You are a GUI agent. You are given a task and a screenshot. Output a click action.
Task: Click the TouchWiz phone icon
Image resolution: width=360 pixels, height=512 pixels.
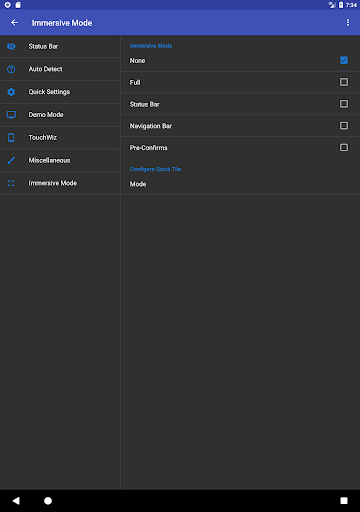(x=11, y=137)
